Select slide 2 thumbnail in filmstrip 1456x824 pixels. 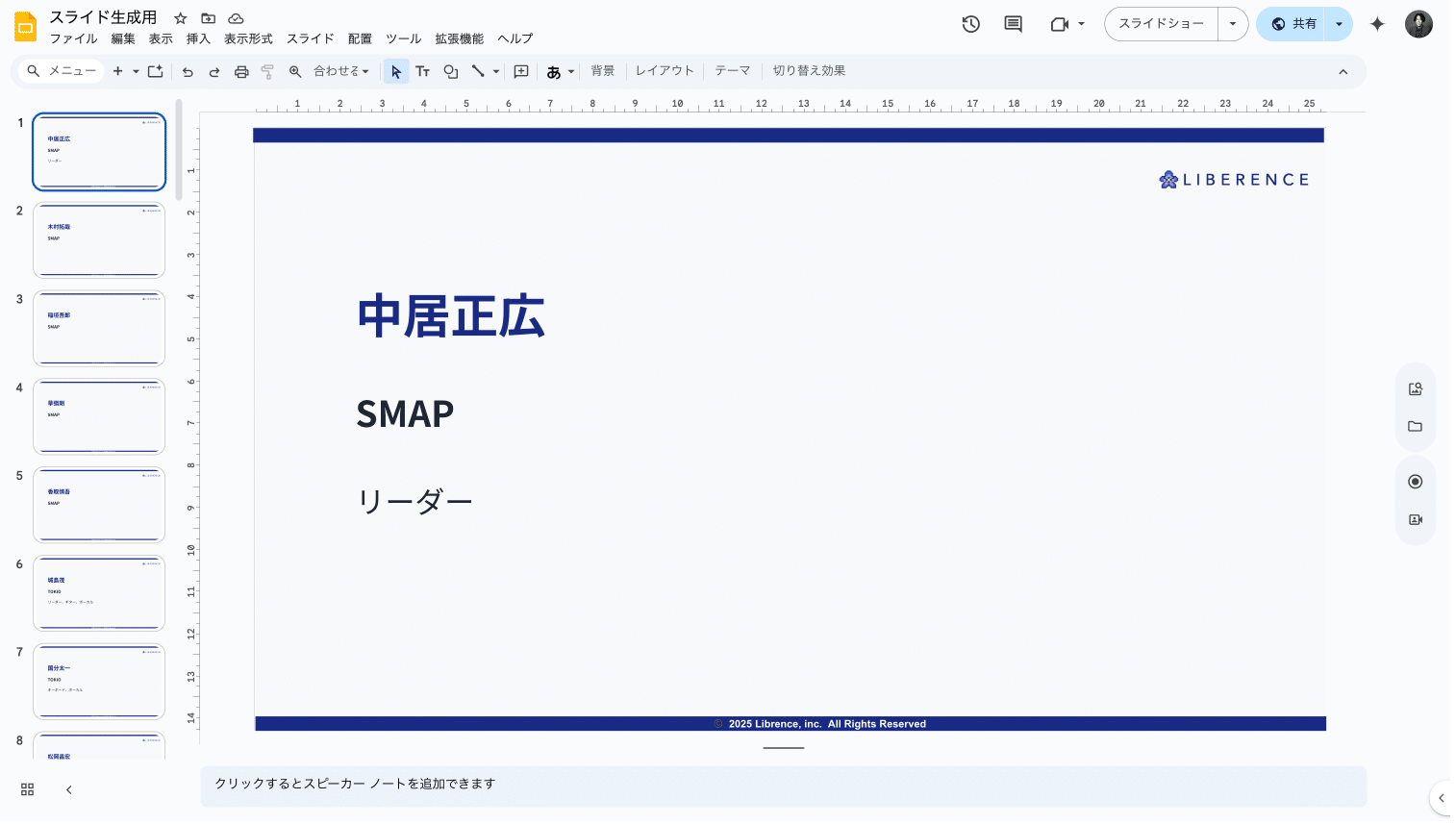[99, 240]
